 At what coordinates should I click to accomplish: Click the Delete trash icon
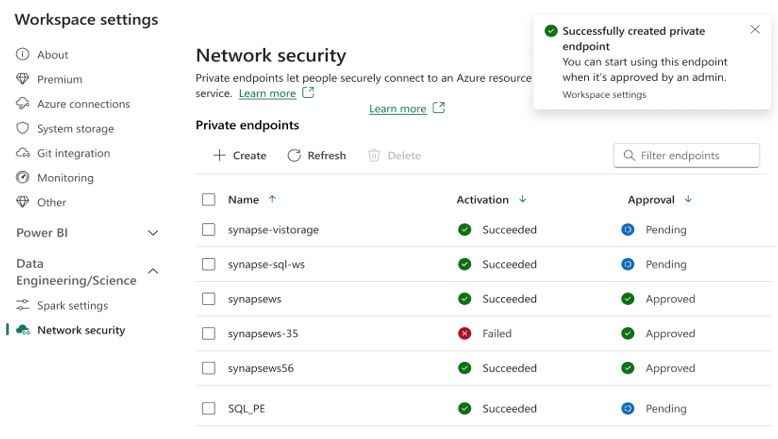[374, 156]
